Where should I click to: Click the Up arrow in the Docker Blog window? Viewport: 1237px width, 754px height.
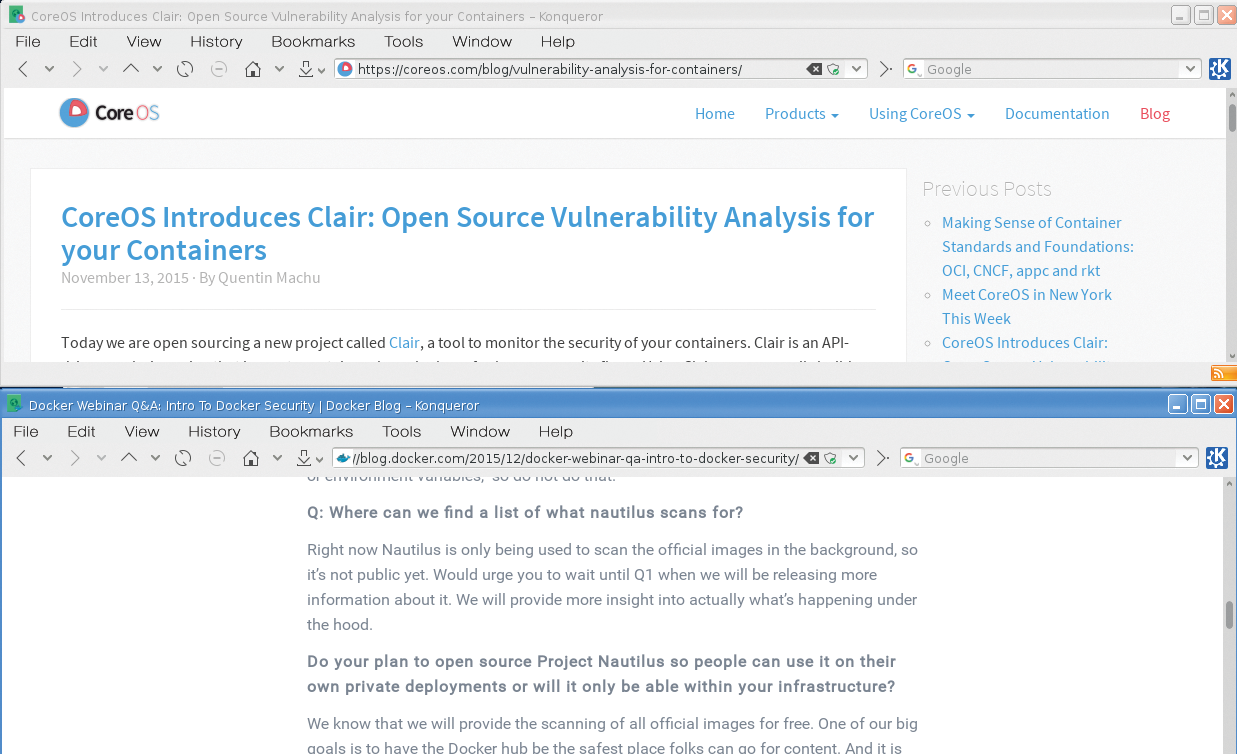coord(128,458)
